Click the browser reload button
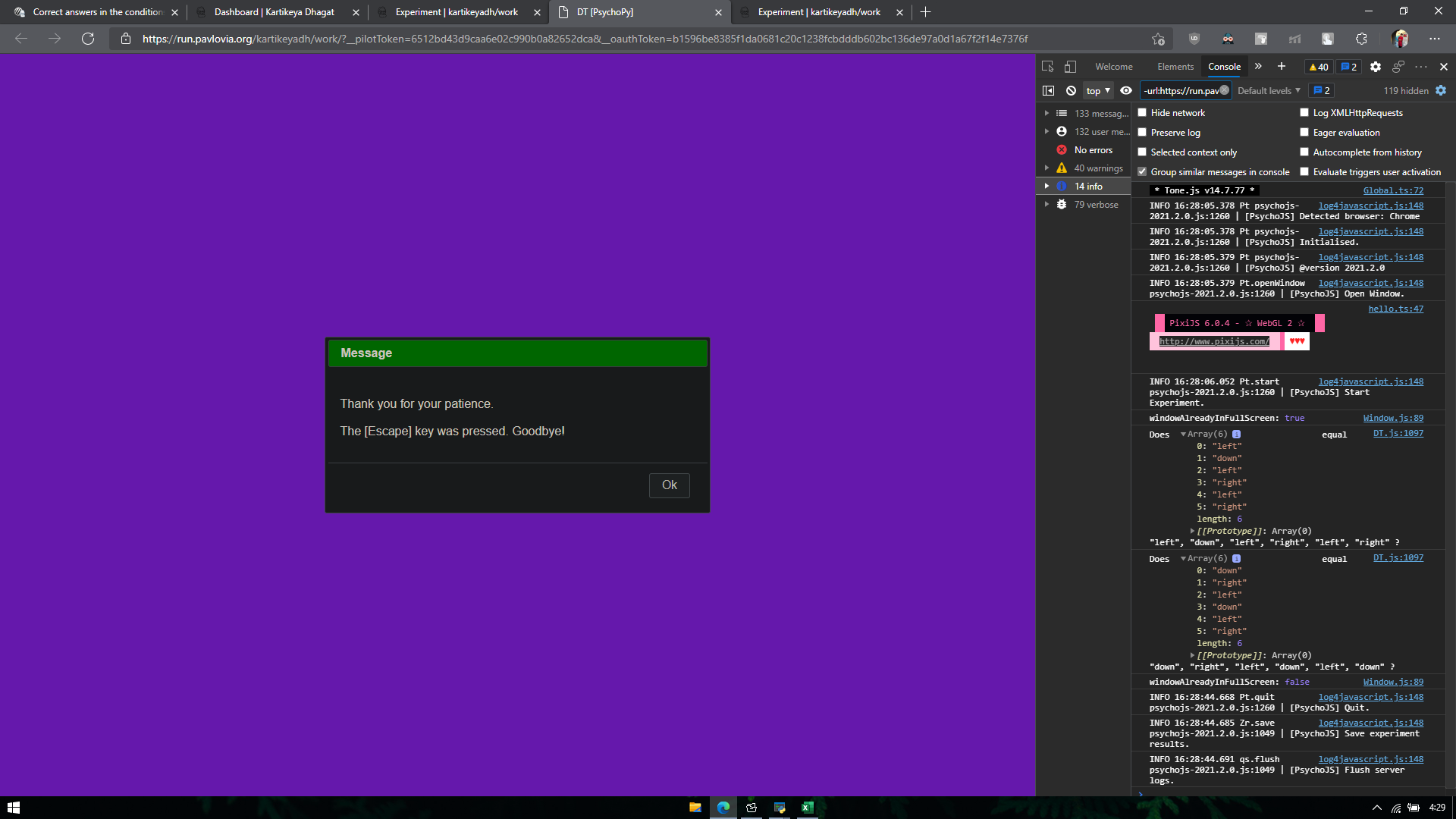Viewport: 1456px width, 819px height. point(88,39)
